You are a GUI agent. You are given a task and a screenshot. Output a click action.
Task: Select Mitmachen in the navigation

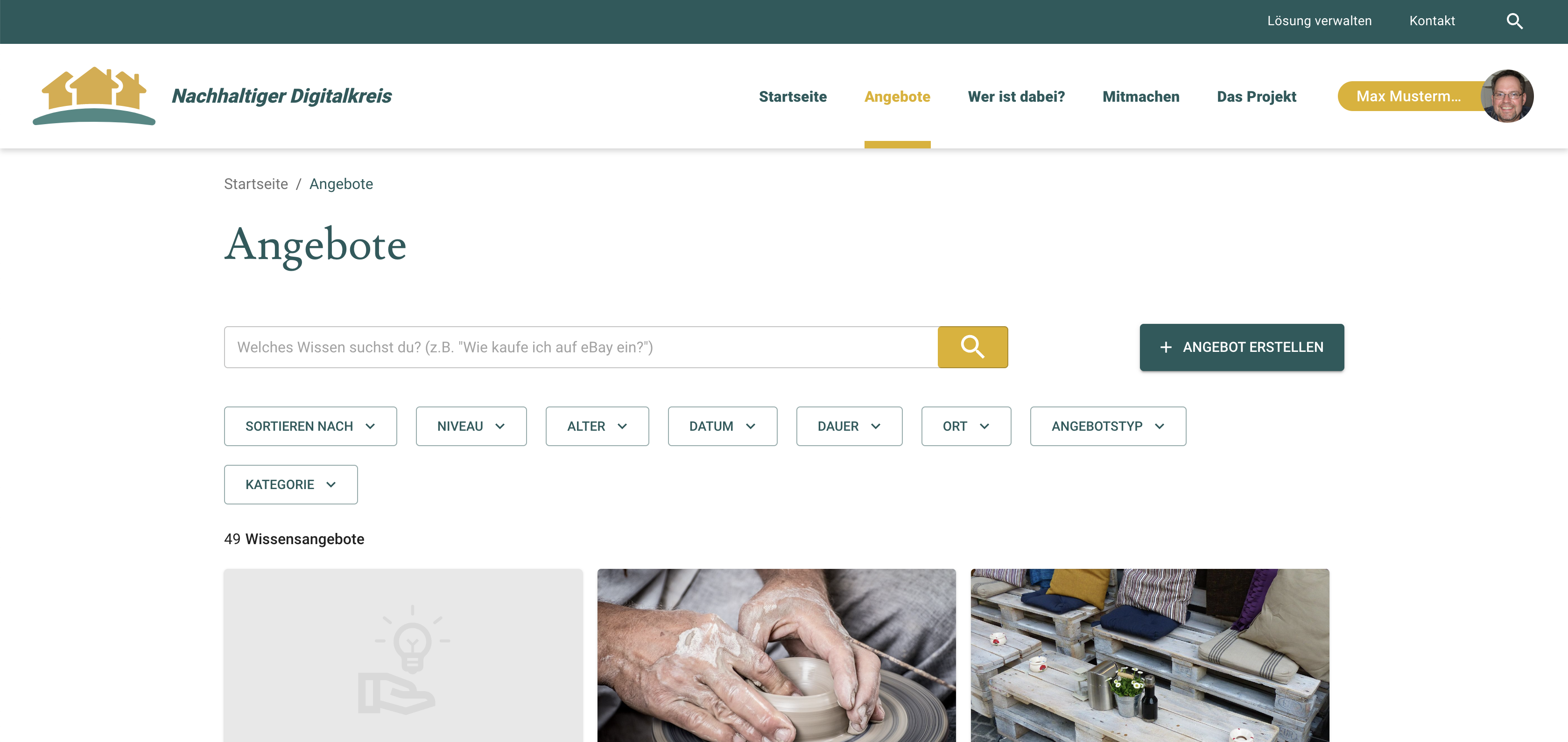pos(1141,97)
